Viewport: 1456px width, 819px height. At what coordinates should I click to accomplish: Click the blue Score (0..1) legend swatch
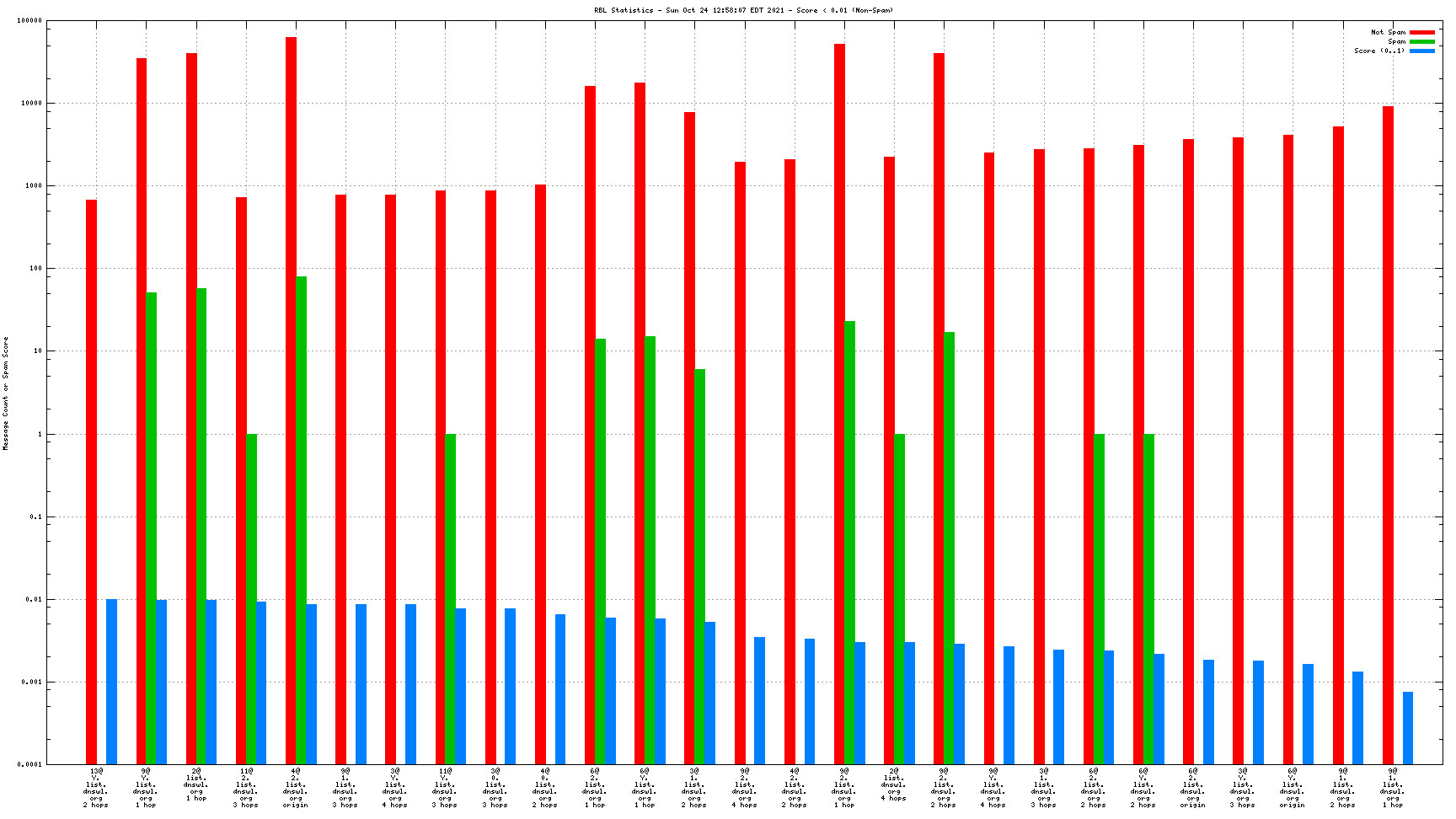pos(1421,51)
